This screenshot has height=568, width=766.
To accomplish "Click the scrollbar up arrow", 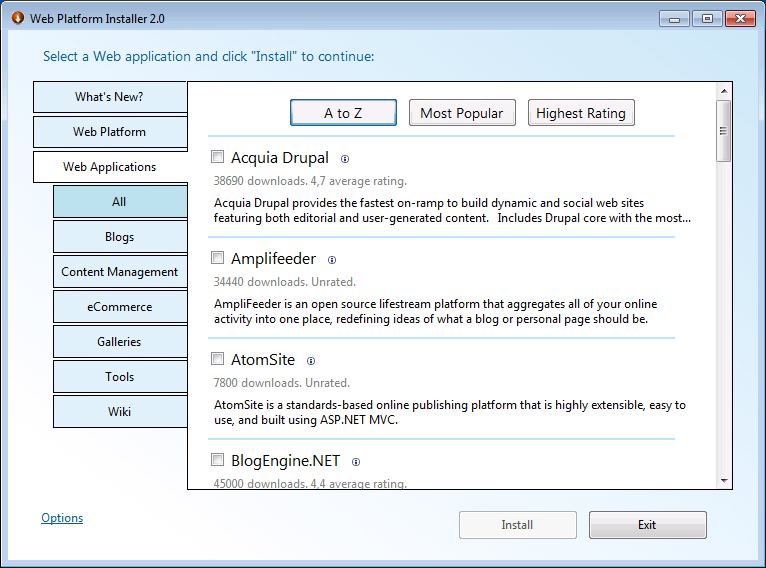I will point(724,91).
